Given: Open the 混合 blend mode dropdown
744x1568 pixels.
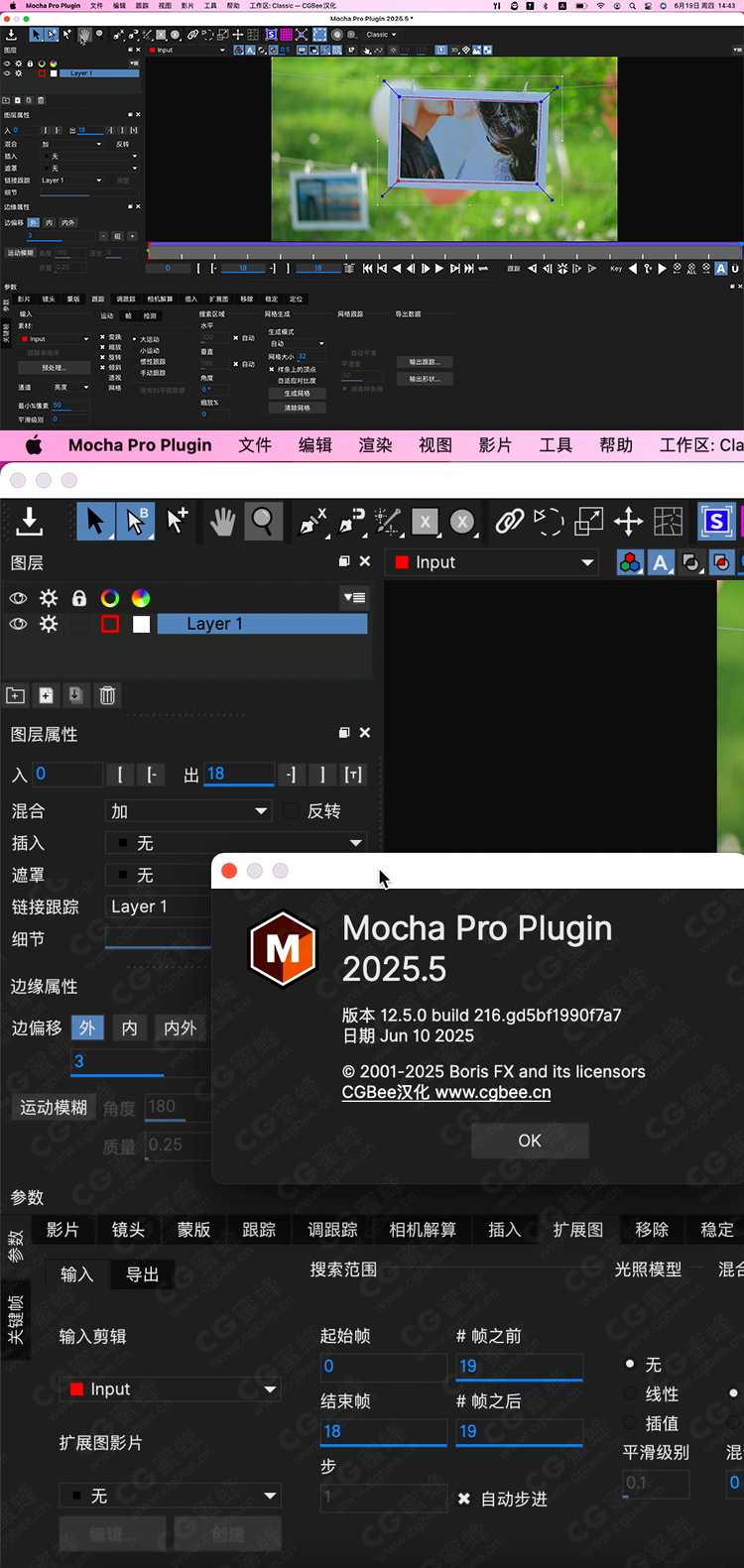Looking at the screenshot, I should pos(188,811).
